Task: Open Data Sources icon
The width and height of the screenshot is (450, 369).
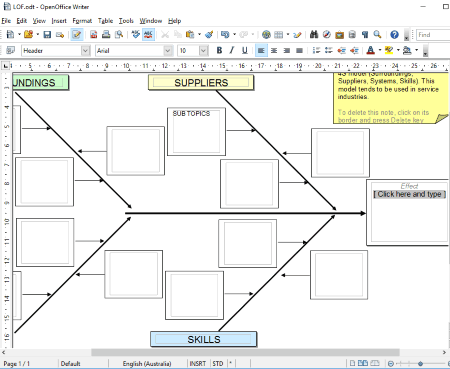Action: [352, 34]
